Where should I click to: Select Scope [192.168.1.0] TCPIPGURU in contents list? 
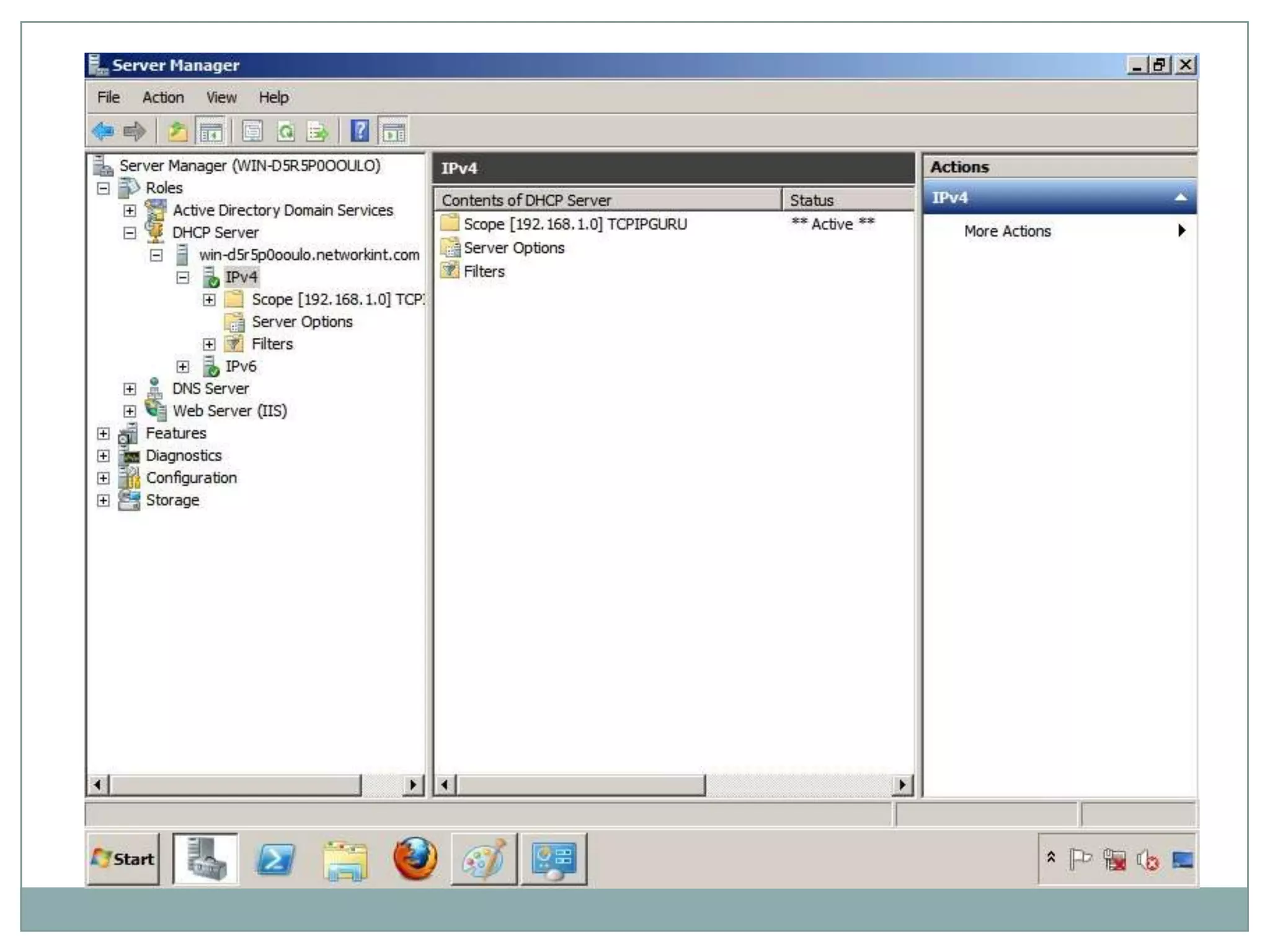point(575,224)
